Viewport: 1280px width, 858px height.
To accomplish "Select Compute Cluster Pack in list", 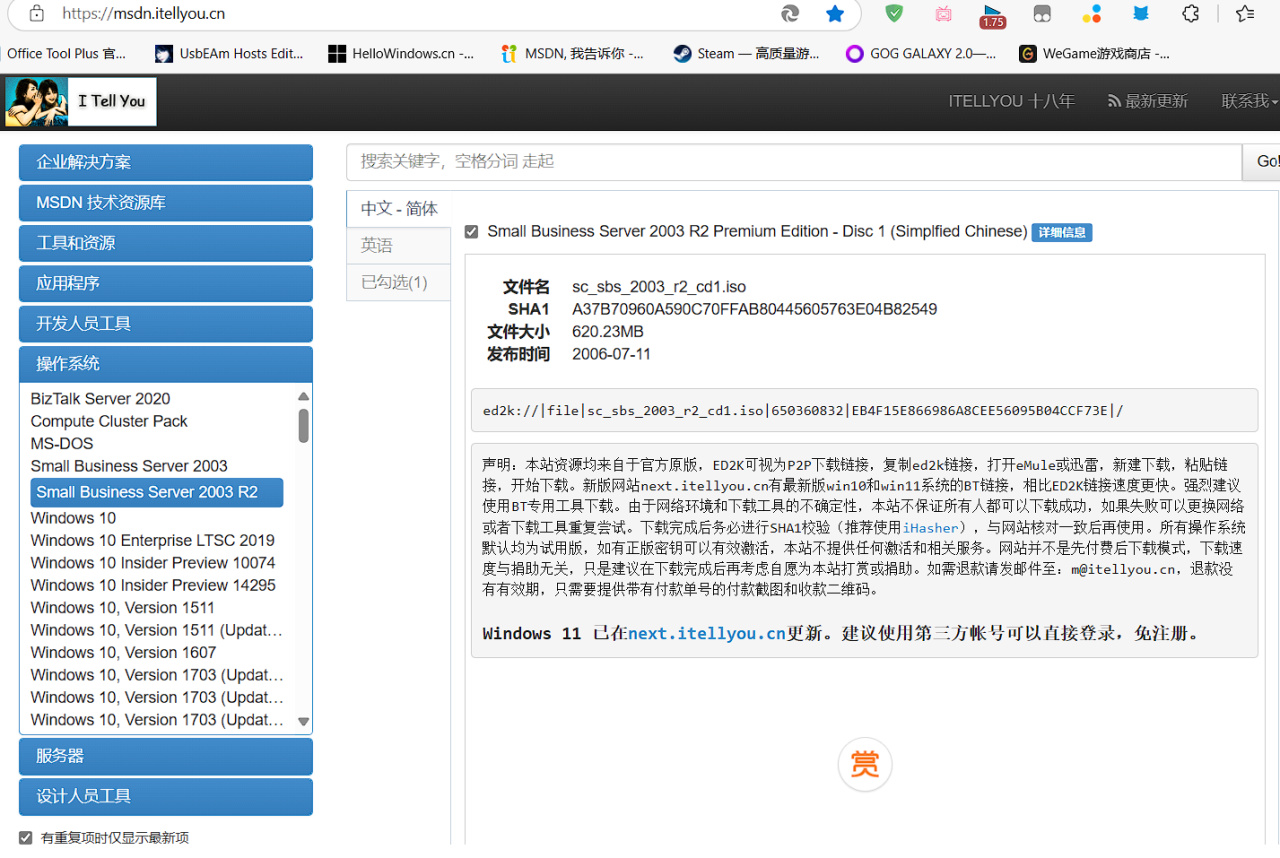I will [x=109, y=421].
